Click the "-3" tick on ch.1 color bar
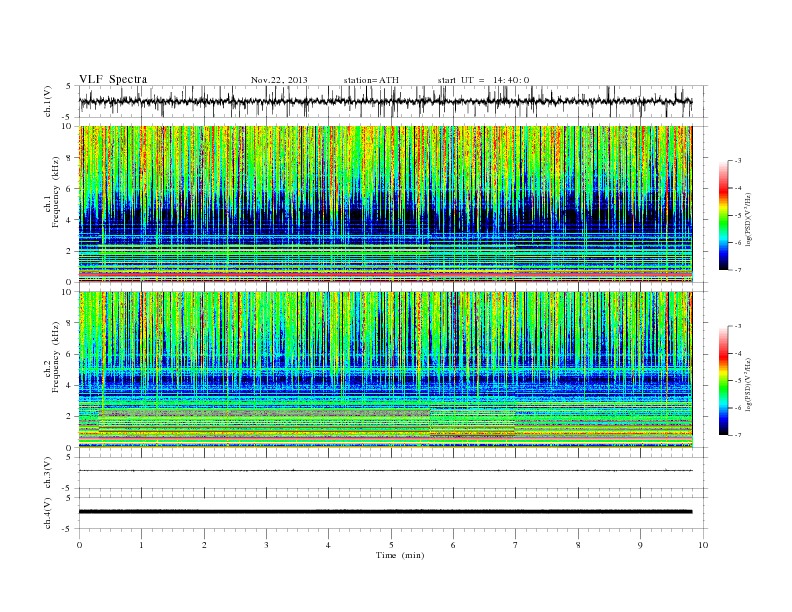 pos(737,161)
